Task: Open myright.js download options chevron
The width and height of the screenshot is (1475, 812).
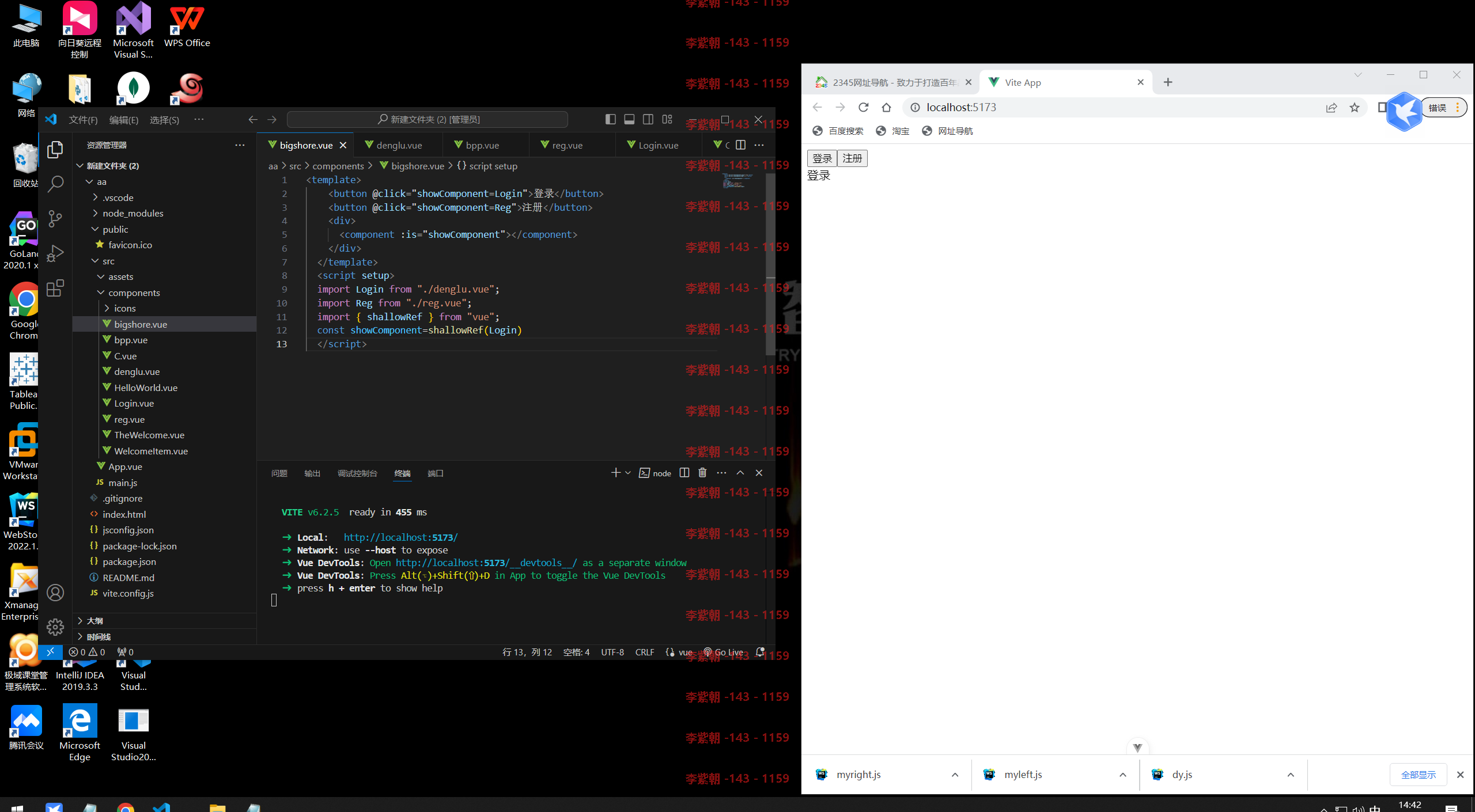Action: pos(955,775)
